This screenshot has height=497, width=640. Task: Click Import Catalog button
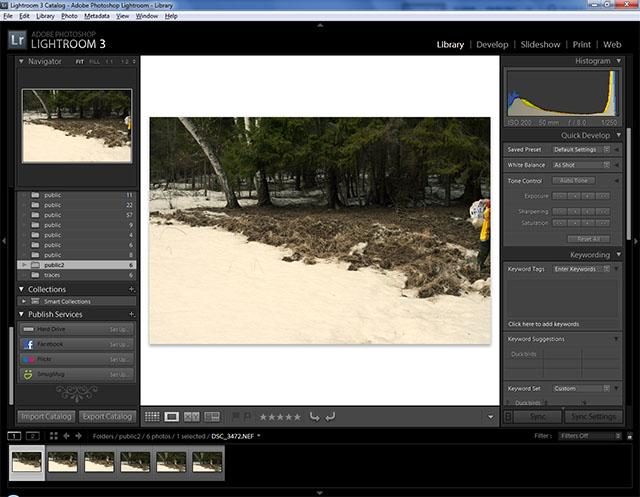(x=47, y=417)
